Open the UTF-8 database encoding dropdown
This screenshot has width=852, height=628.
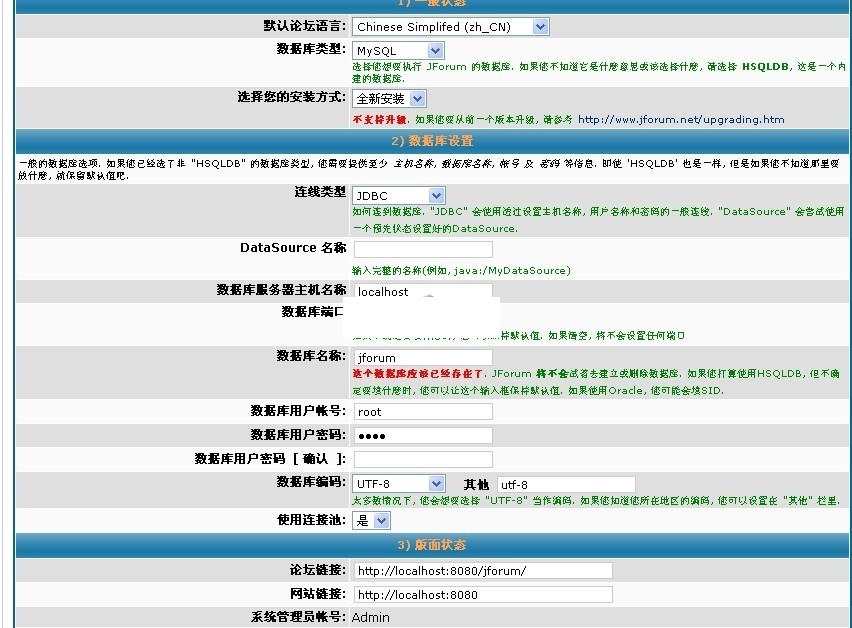(398, 484)
